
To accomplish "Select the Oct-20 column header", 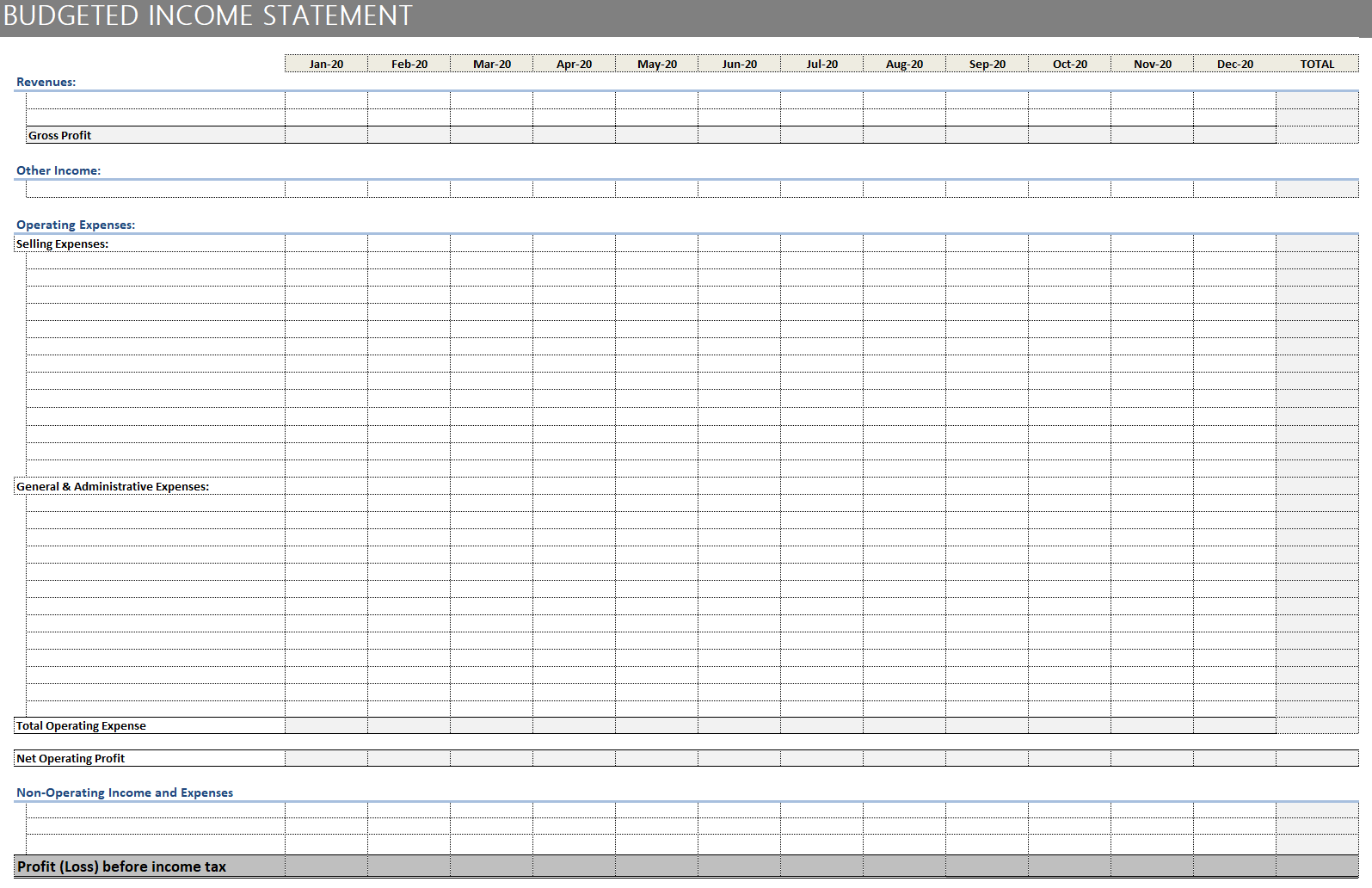I will (1069, 64).
